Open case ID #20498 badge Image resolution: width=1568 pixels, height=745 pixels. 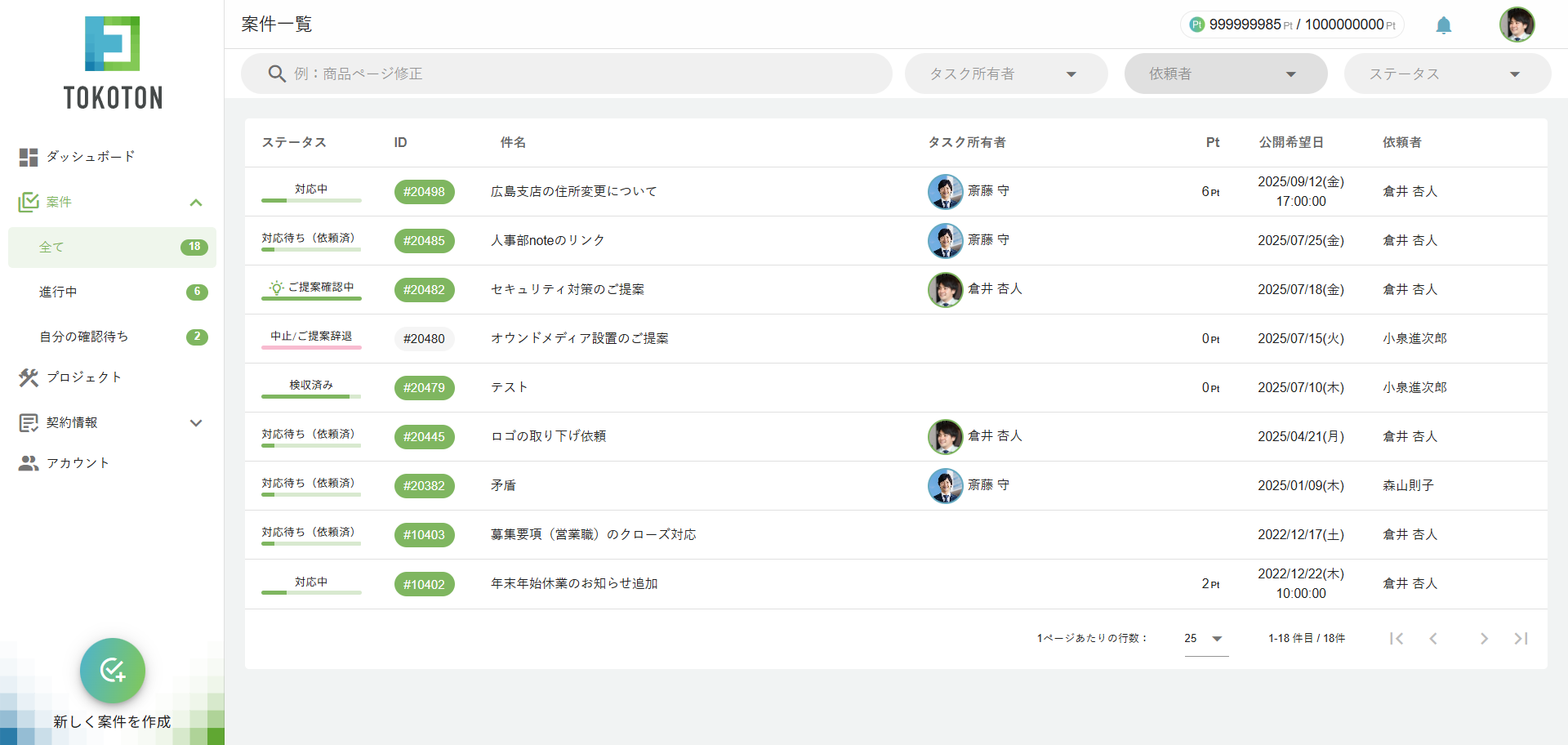click(x=424, y=192)
